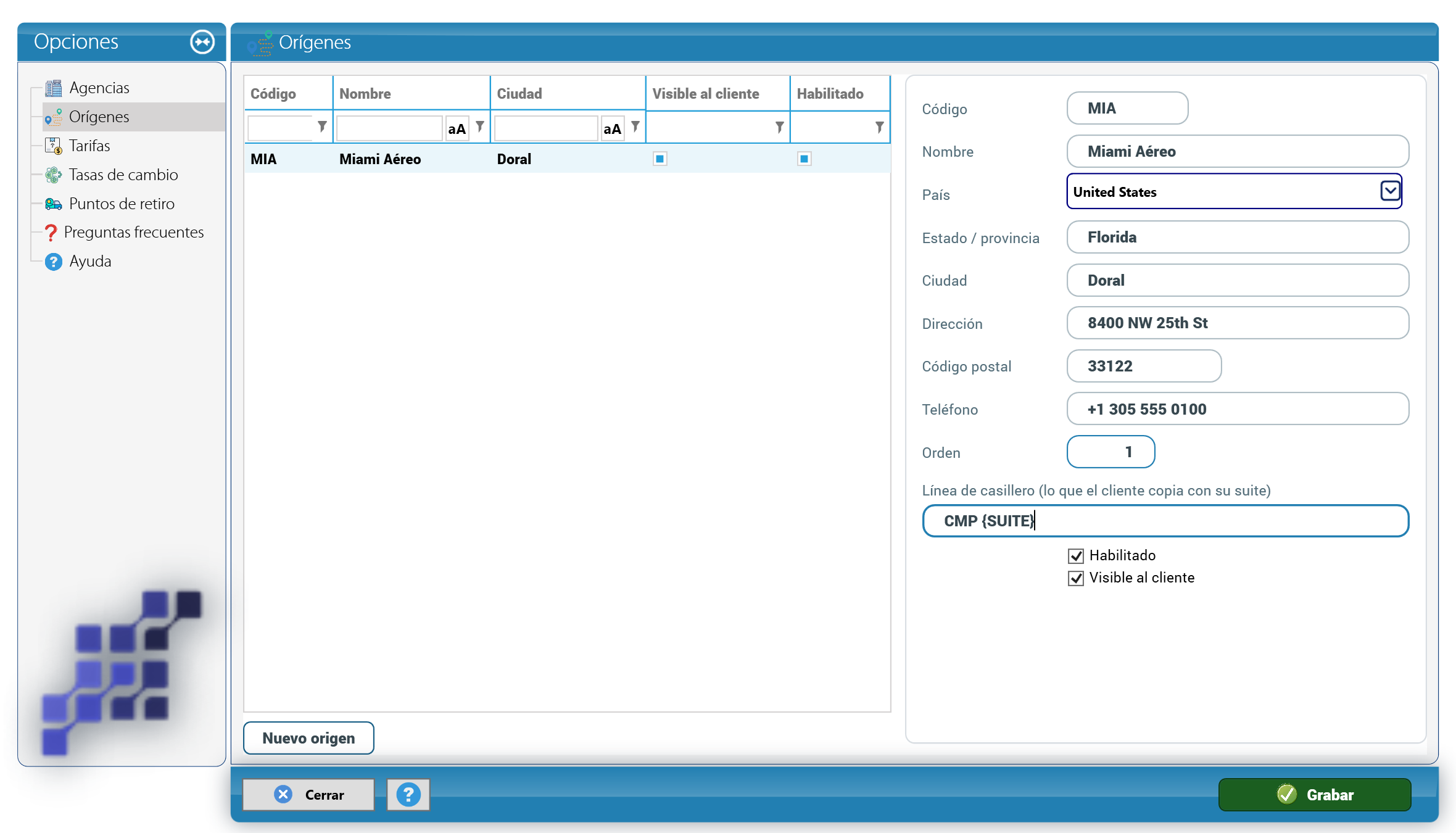Click the Cerrar button
Image resolution: width=1456 pixels, height=833 pixels.
308,795
